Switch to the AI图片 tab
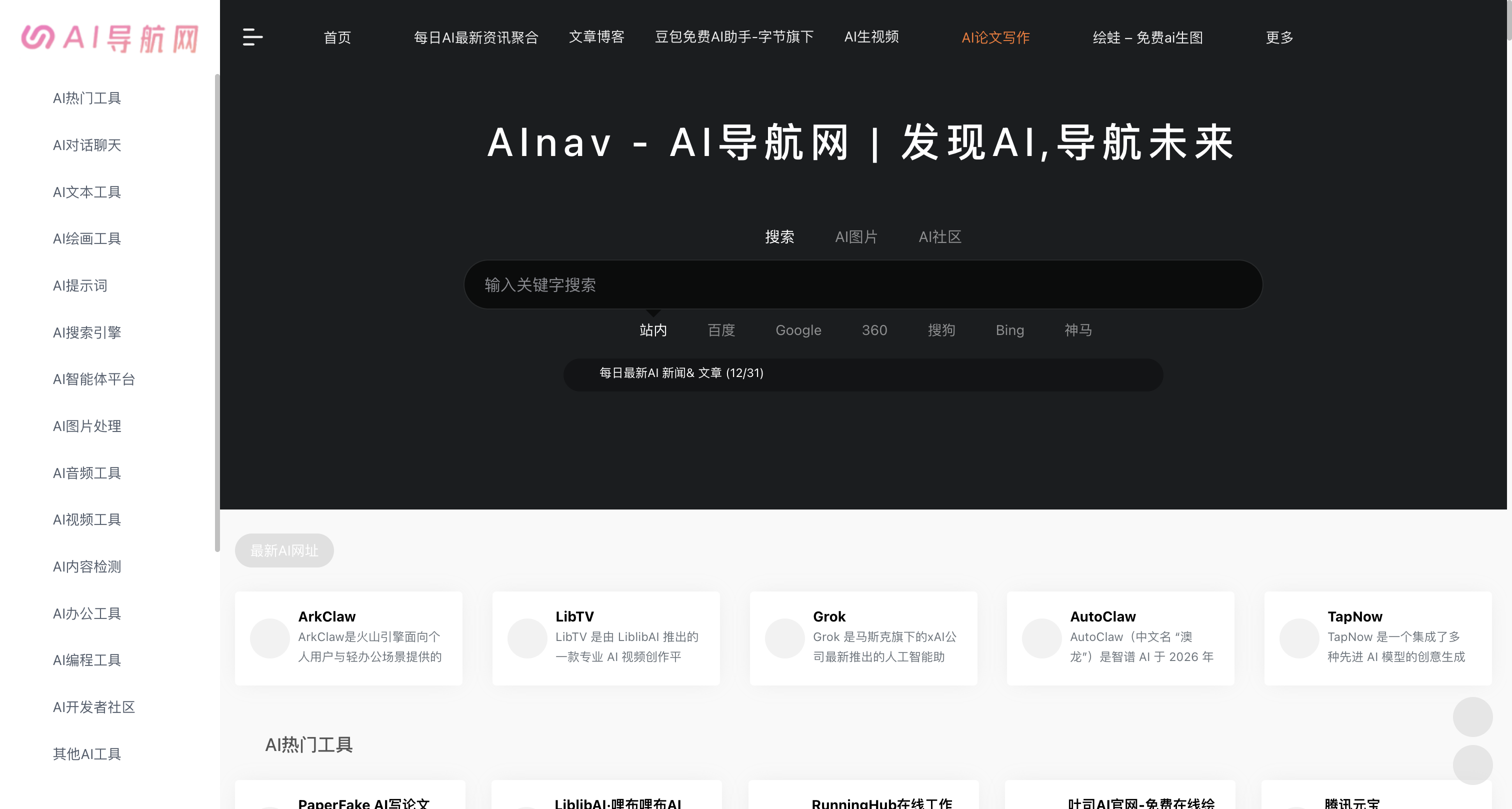1512x809 pixels. coord(856,236)
